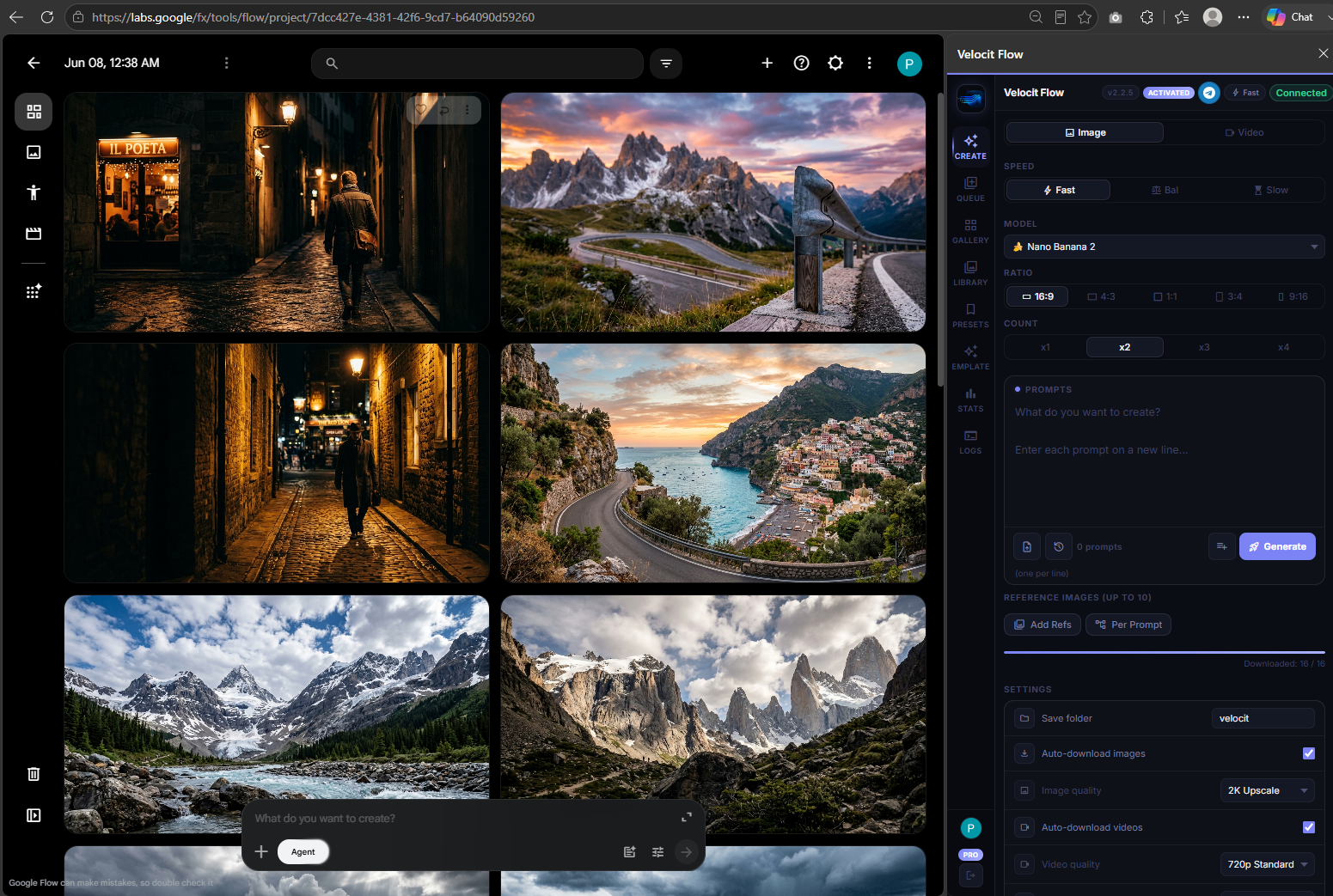Open the help question mark icon

tap(802, 63)
